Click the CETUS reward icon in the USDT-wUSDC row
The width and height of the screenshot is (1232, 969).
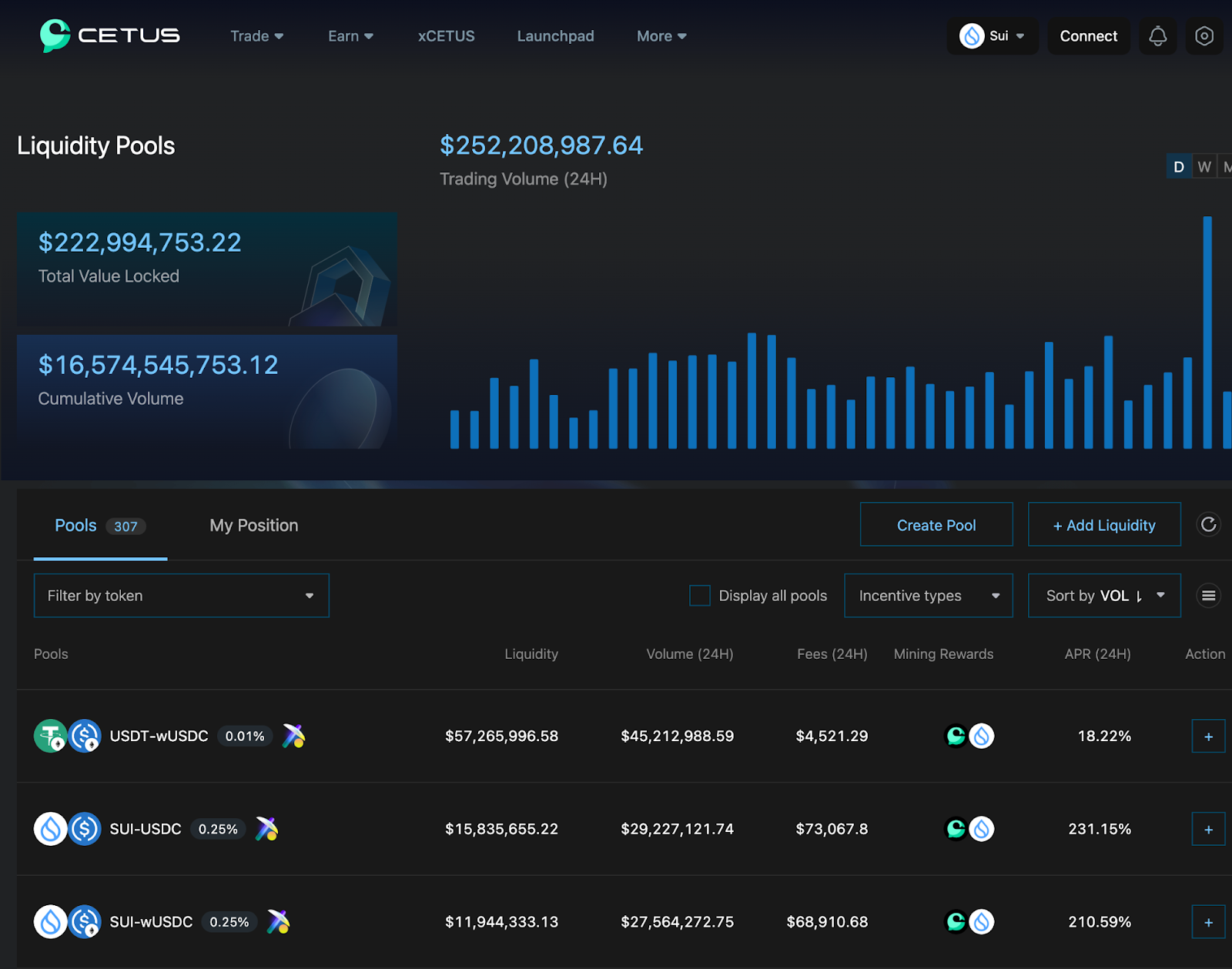(956, 736)
